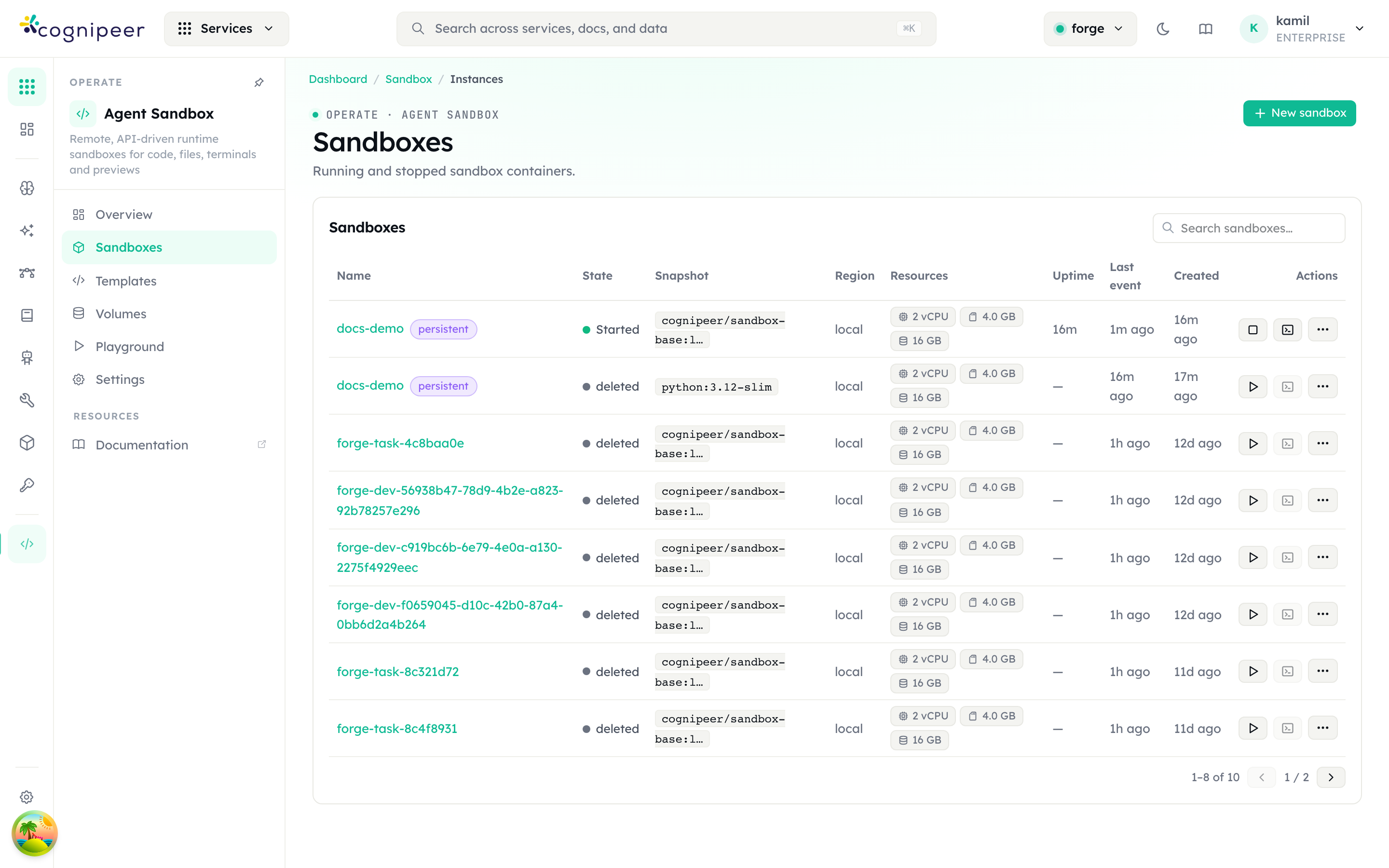Click the Name column header
The image size is (1389, 868).
[x=354, y=275]
